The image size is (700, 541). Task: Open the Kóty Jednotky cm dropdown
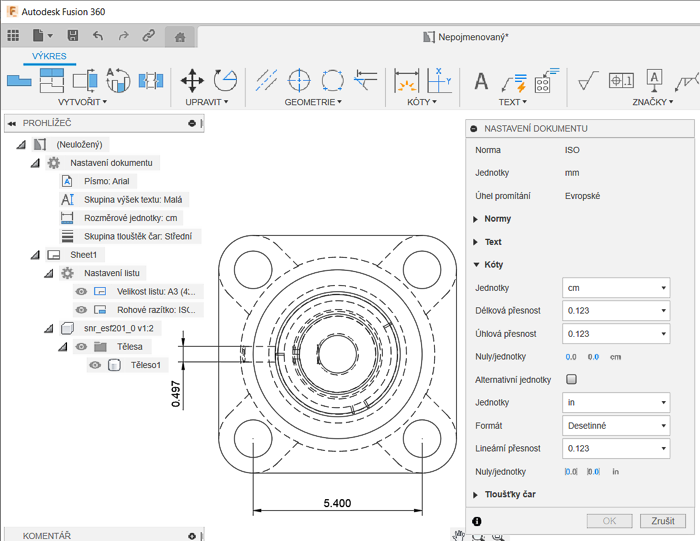click(616, 288)
